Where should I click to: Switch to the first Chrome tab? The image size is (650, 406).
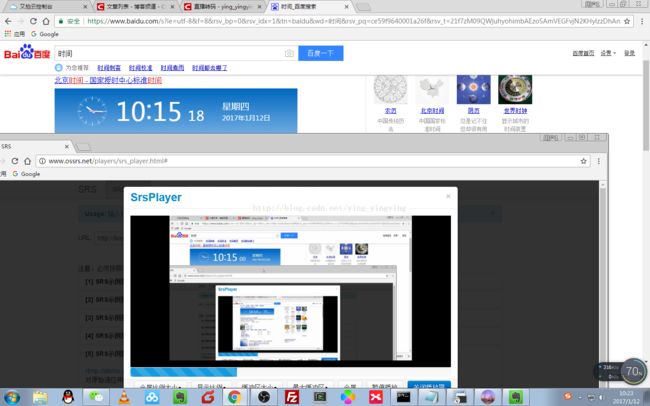click(46, 7)
